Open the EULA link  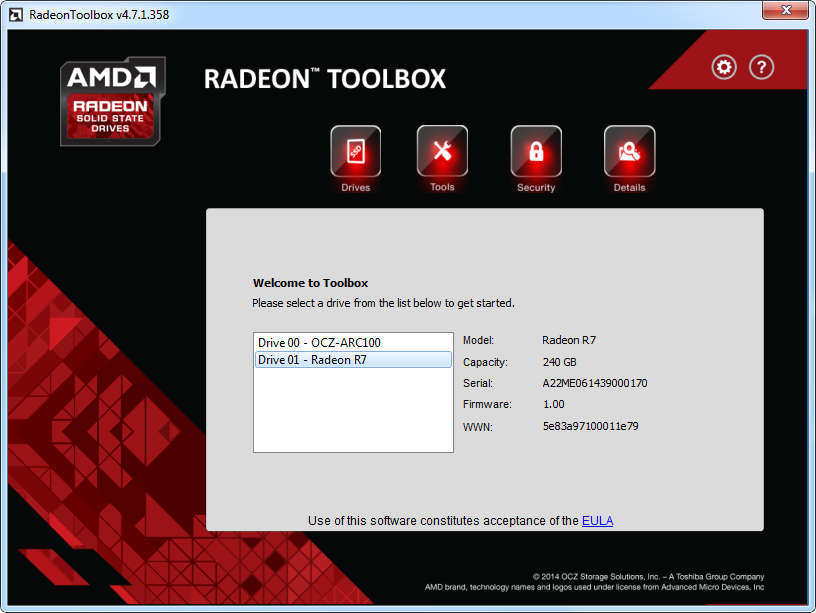tap(597, 521)
